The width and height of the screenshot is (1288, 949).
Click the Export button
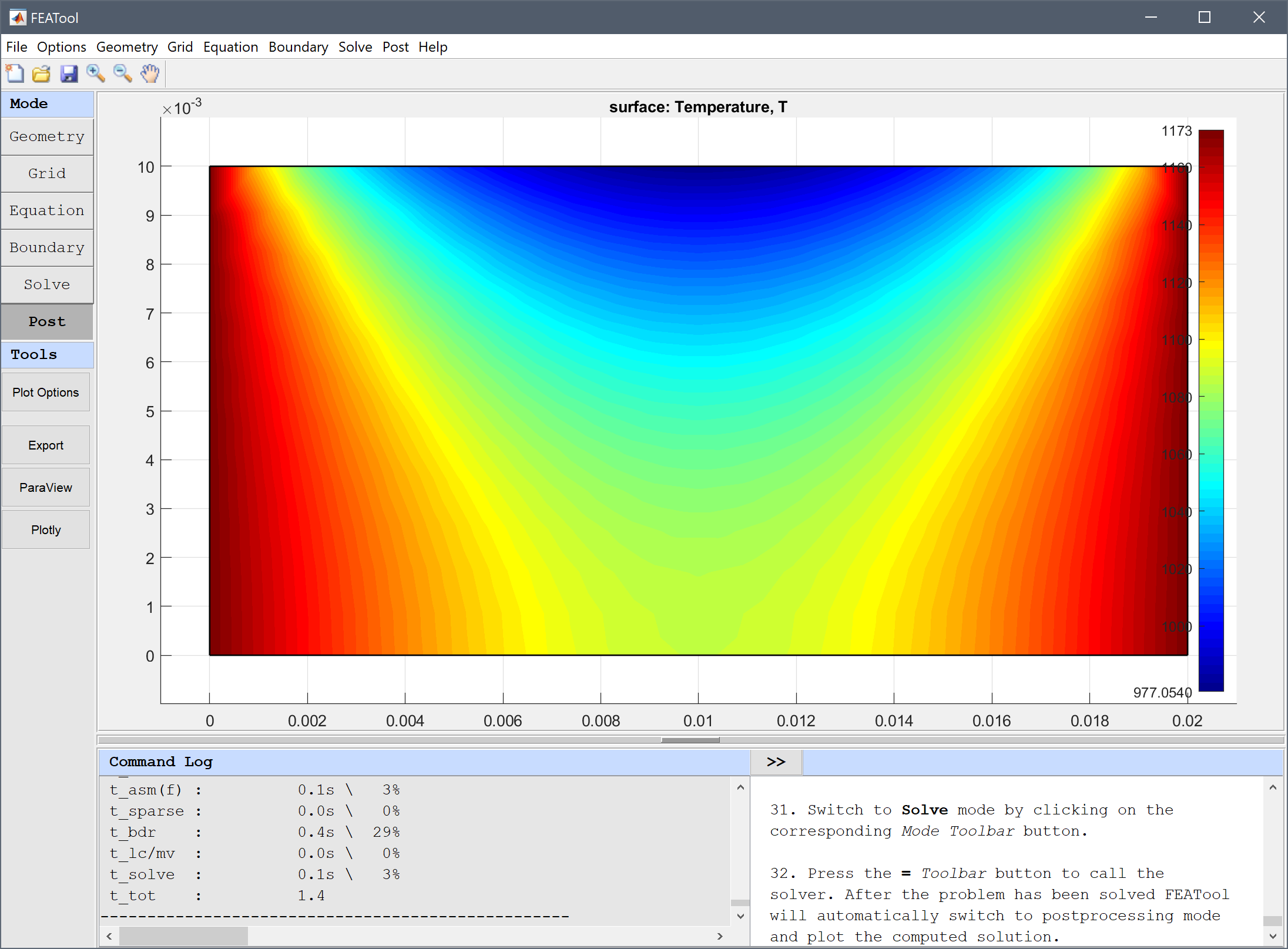(x=46, y=445)
